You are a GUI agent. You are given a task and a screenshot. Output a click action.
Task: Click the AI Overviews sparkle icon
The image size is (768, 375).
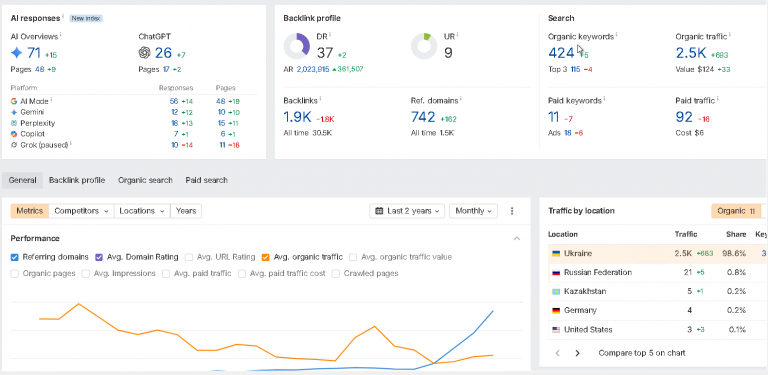17,52
